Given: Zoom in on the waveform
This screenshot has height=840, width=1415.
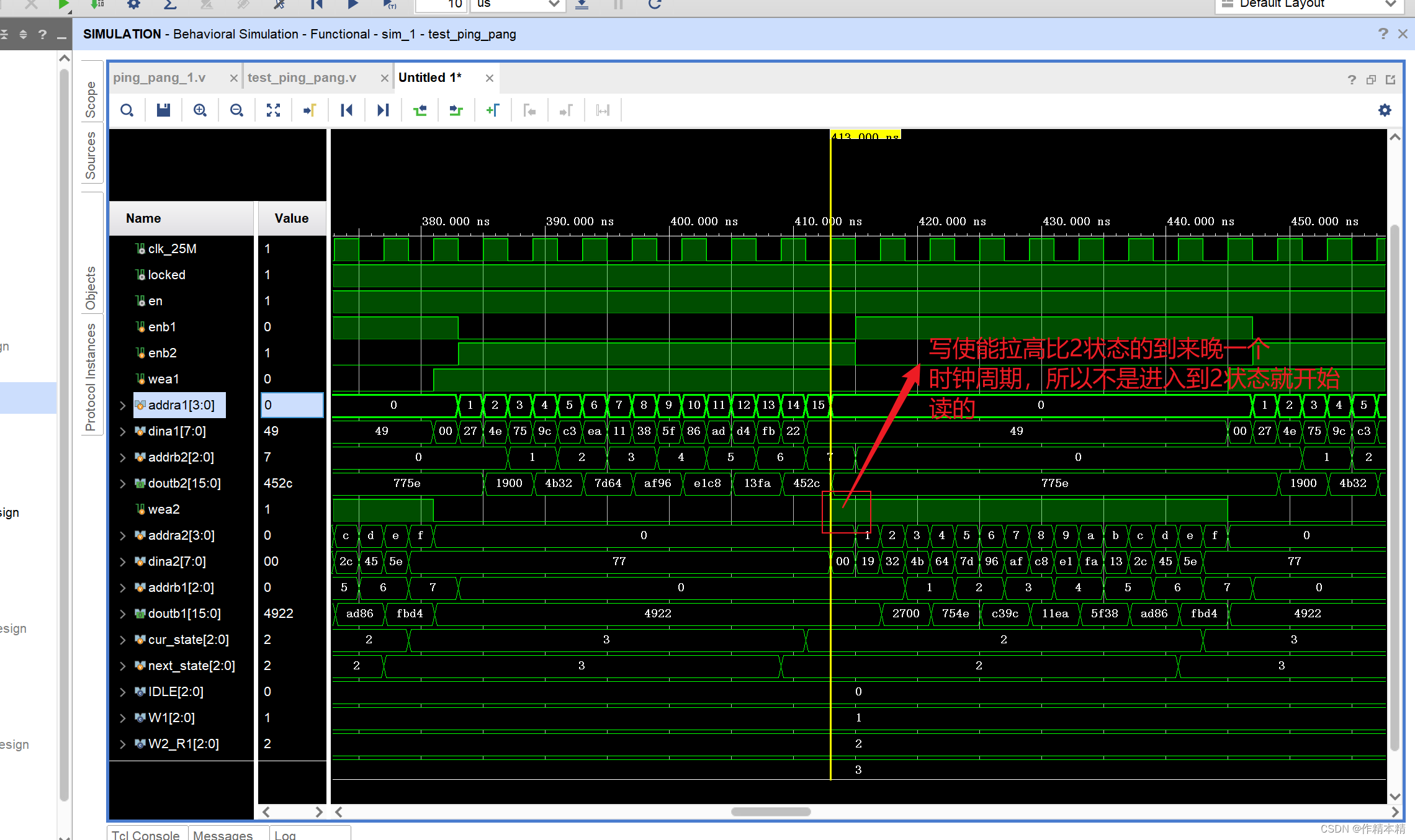Looking at the screenshot, I should [200, 110].
